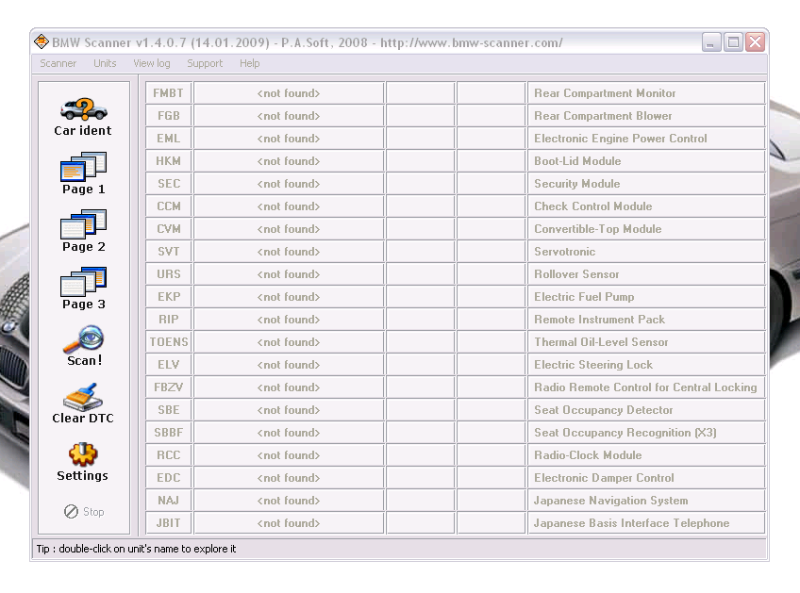This screenshot has width=800, height=593.
Task: Select the RIP unit name
Action: [x=168, y=319]
